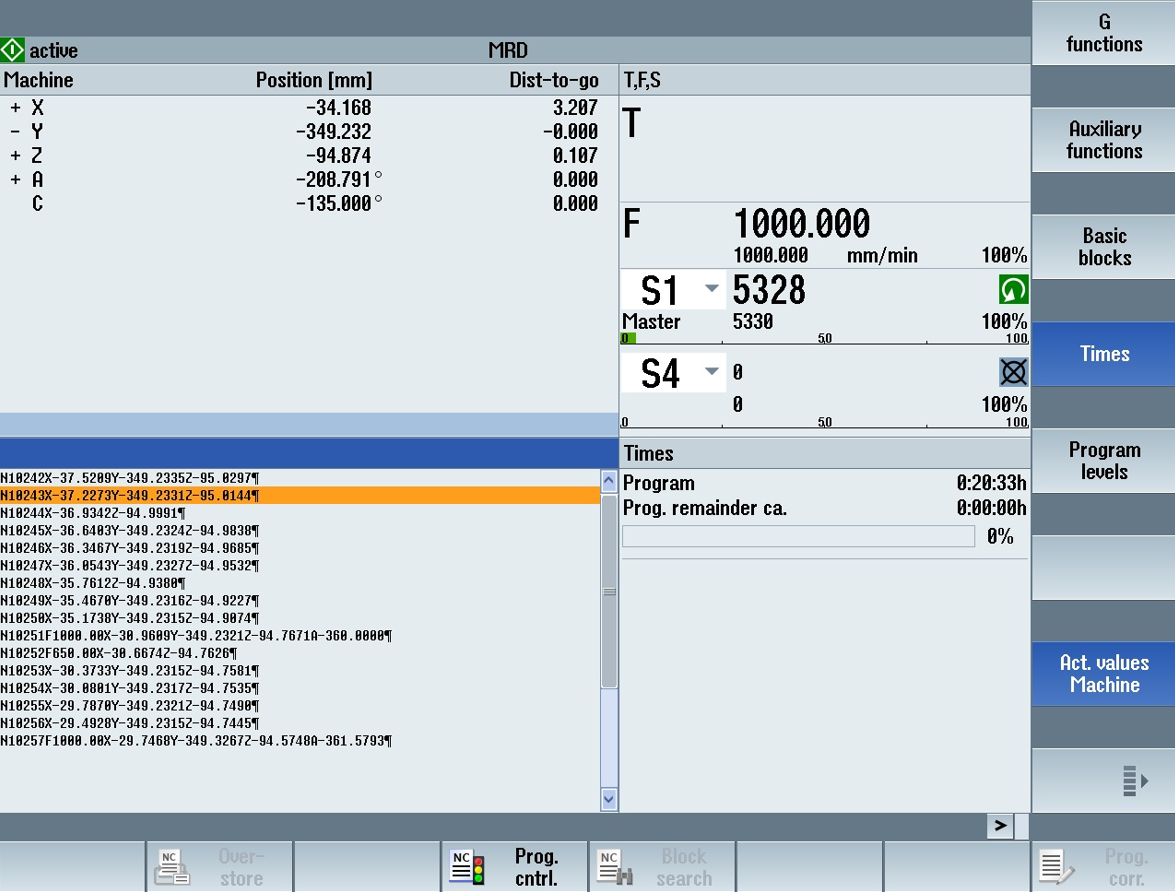Select NC block N10251 in program list

pyautogui.click(x=196, y=636)
